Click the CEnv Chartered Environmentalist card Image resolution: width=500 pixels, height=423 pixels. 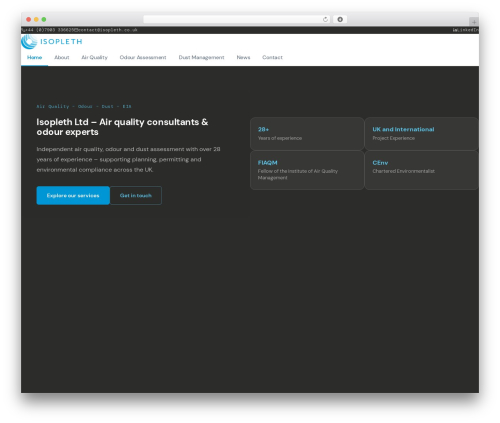click(x=422, y=170)
